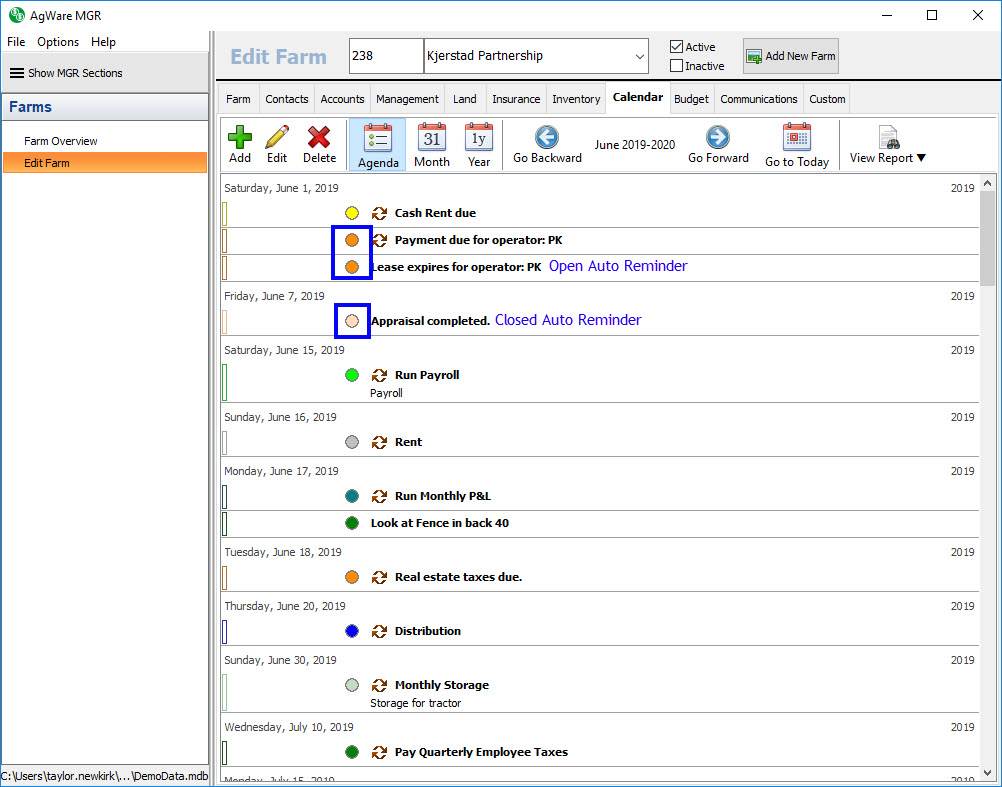The image size is (1002, 787).
Task: Click the red X Delete icon
Action: [x=319, y=137]
